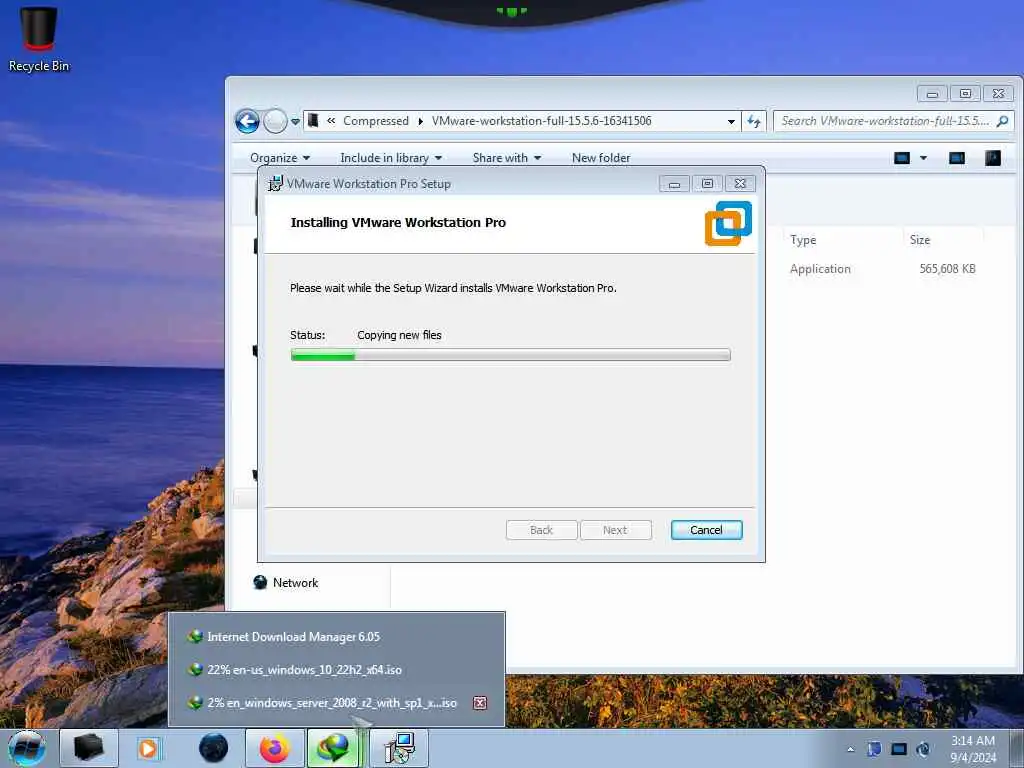The image size is (1024, 768).
Task: Toggle the preview pane icon
Action: (x=957, y=158)
